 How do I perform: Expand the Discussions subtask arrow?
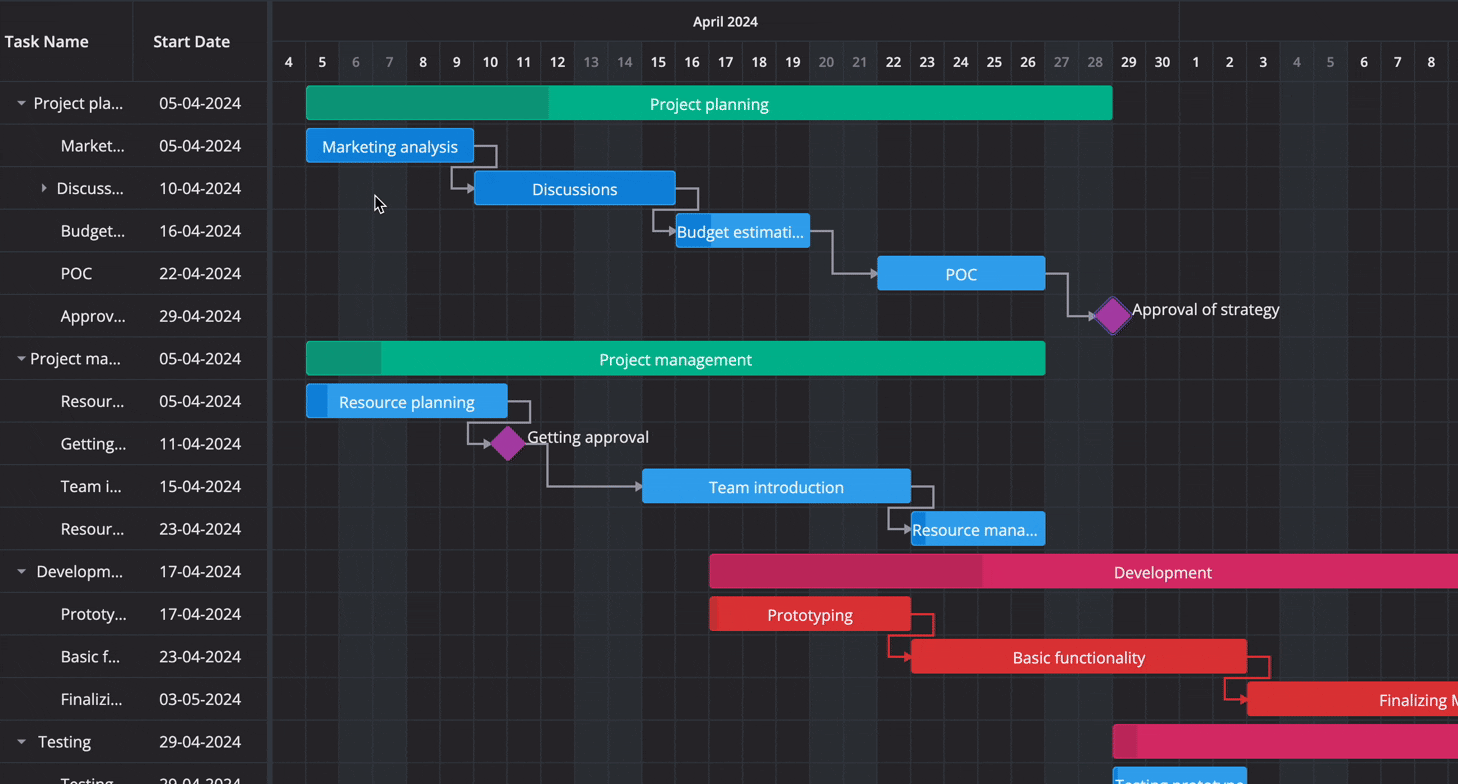click(44, 188)
